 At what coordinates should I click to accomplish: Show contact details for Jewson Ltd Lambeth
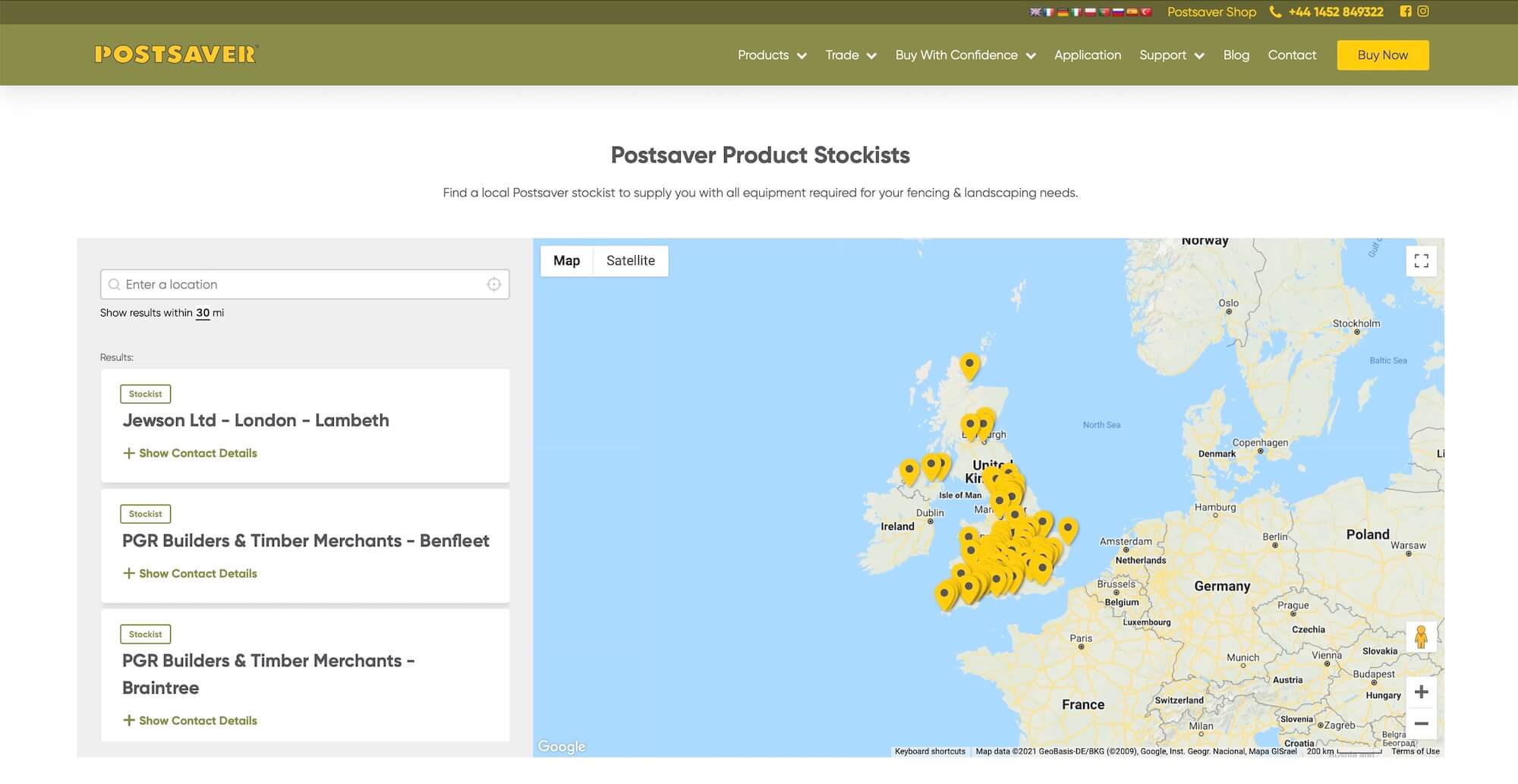pos(190,453)
